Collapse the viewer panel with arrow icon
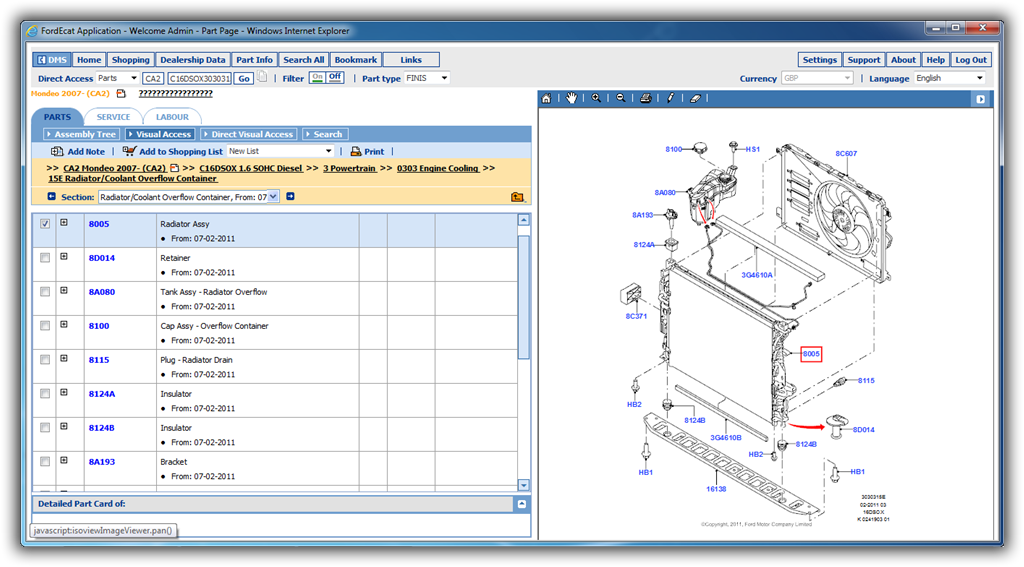The image size is (1024, 567). (980, 99)
